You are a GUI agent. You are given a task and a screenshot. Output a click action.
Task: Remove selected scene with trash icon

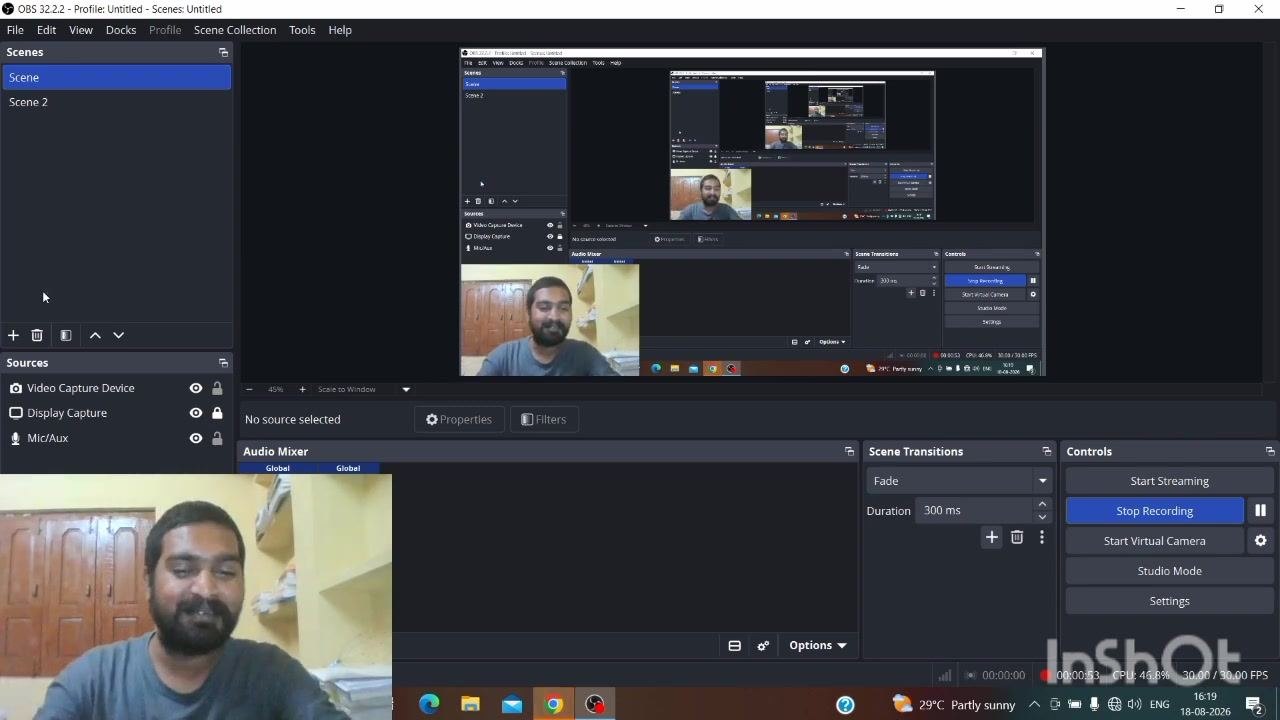(x=37, y=336)
